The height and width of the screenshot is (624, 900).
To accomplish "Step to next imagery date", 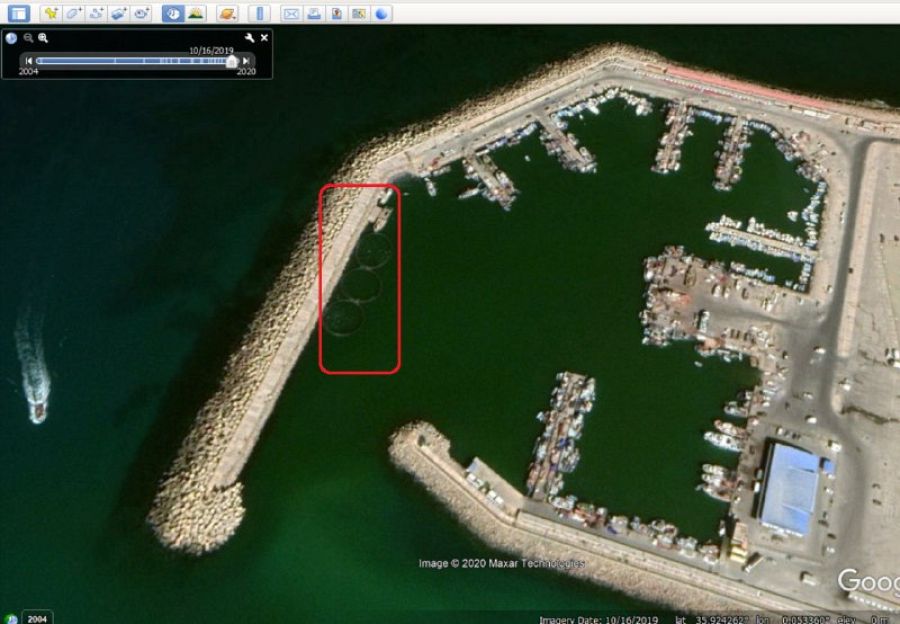I will coord(246,61).
